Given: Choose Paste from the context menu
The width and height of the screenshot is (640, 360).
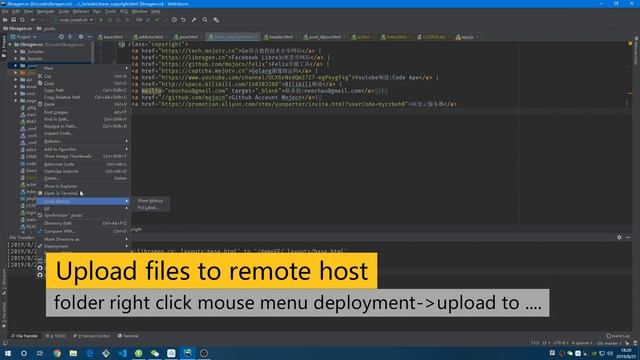Looking at the screenshot, I should [x=83, y=104].
